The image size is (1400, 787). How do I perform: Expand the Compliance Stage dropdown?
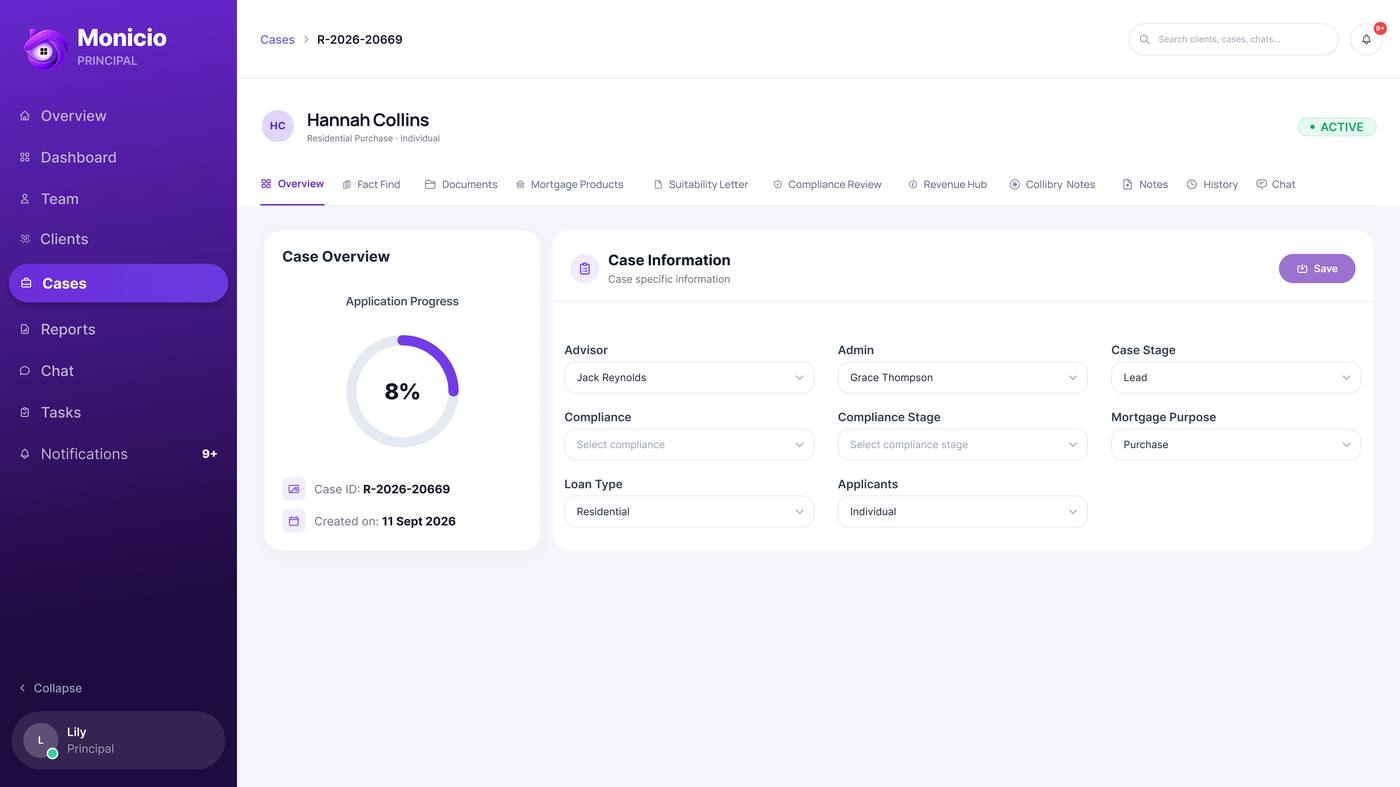(962, 444)
